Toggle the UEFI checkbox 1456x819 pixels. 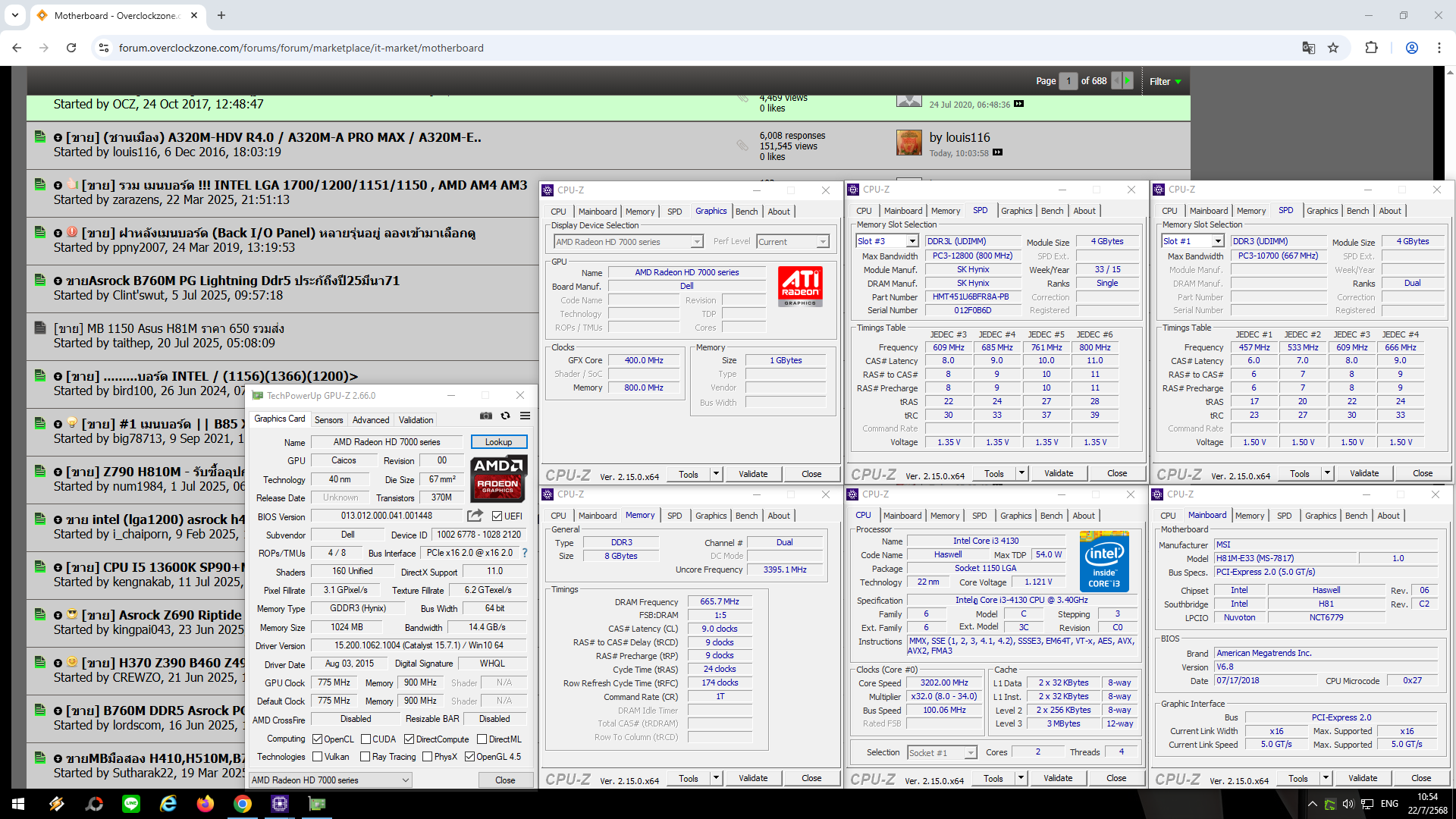pos(497,516)
